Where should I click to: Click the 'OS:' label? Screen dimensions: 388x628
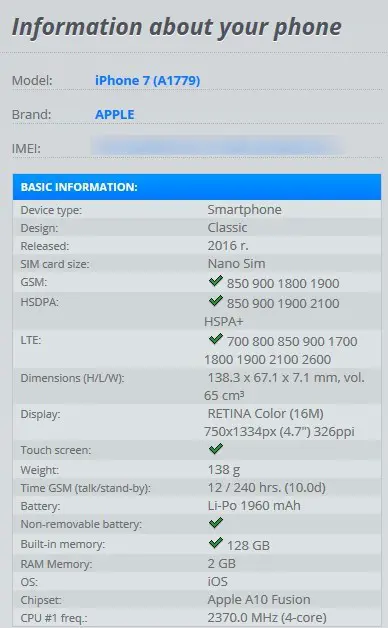[29, 582]
